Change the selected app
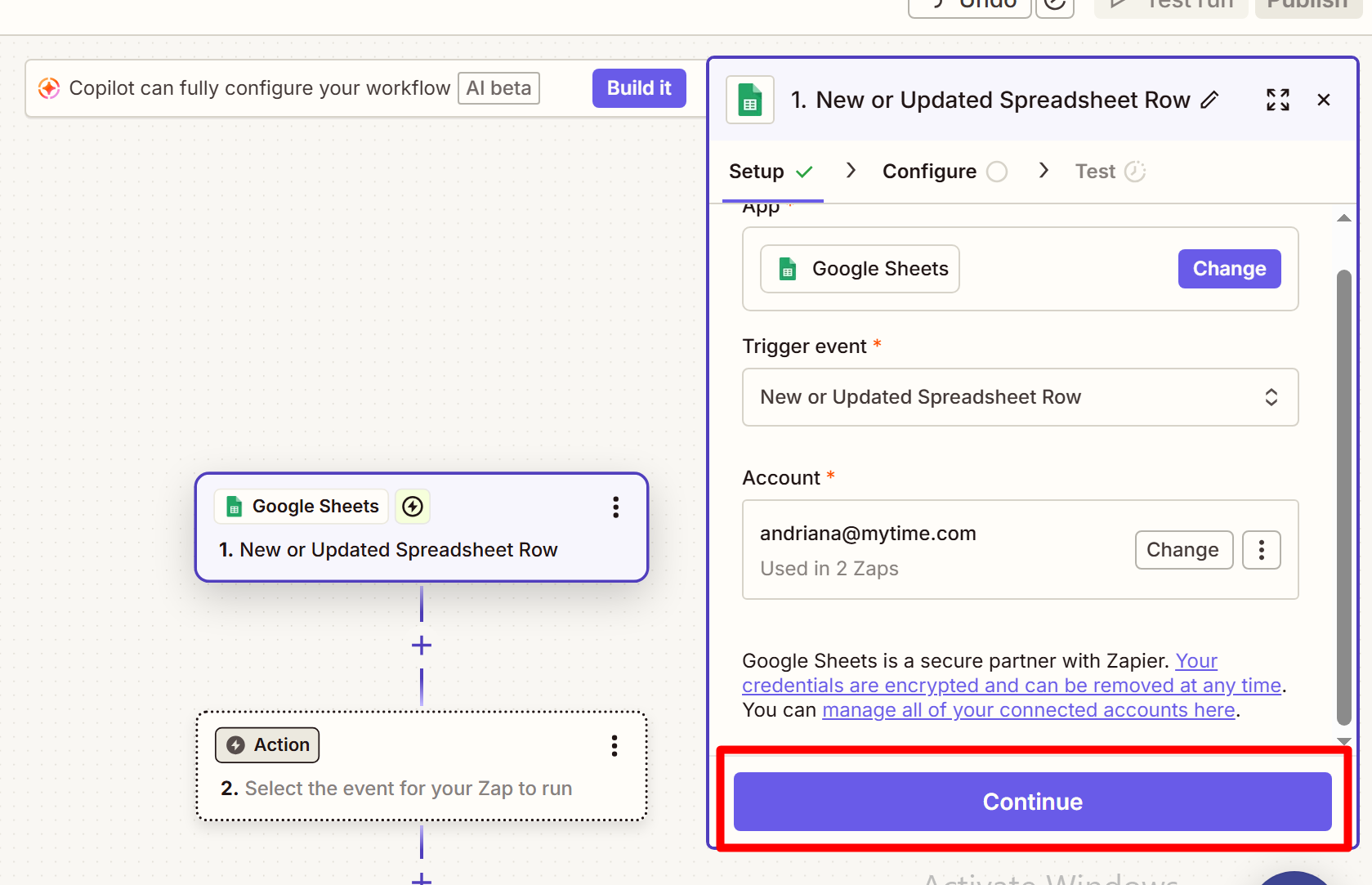 [1229, 269]
